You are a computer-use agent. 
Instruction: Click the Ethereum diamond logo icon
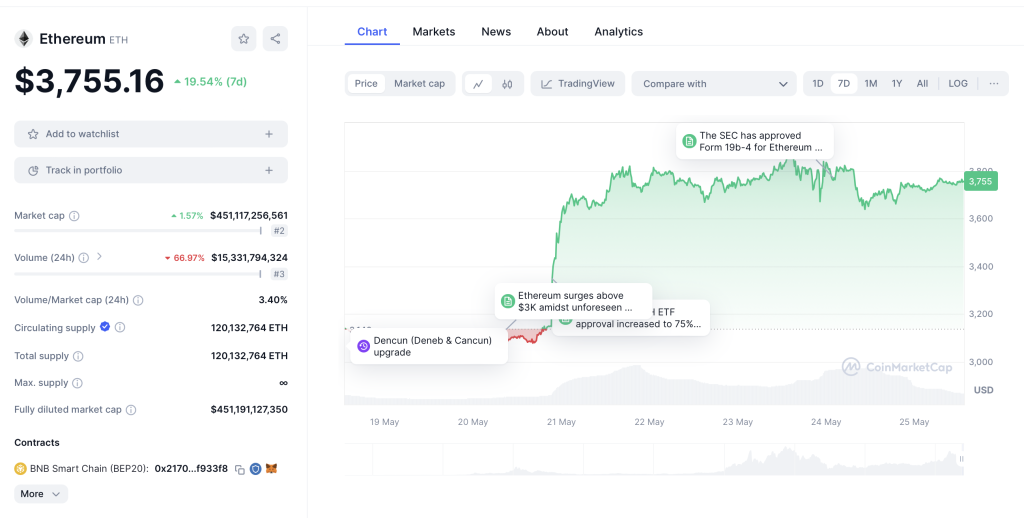[x=24, y=39]
